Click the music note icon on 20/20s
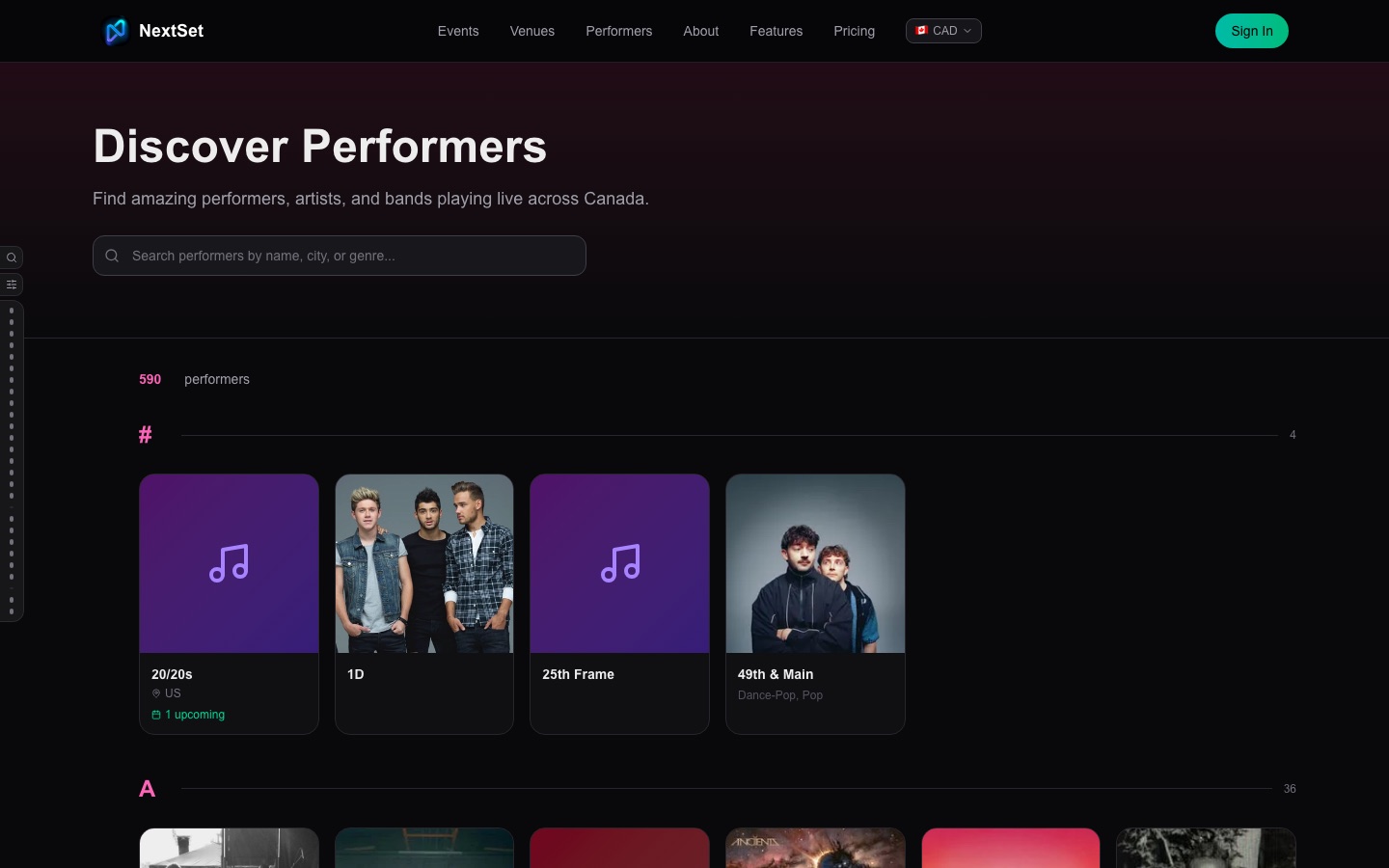The height and width of the screenshot is (868, 1389). point(230,563)
